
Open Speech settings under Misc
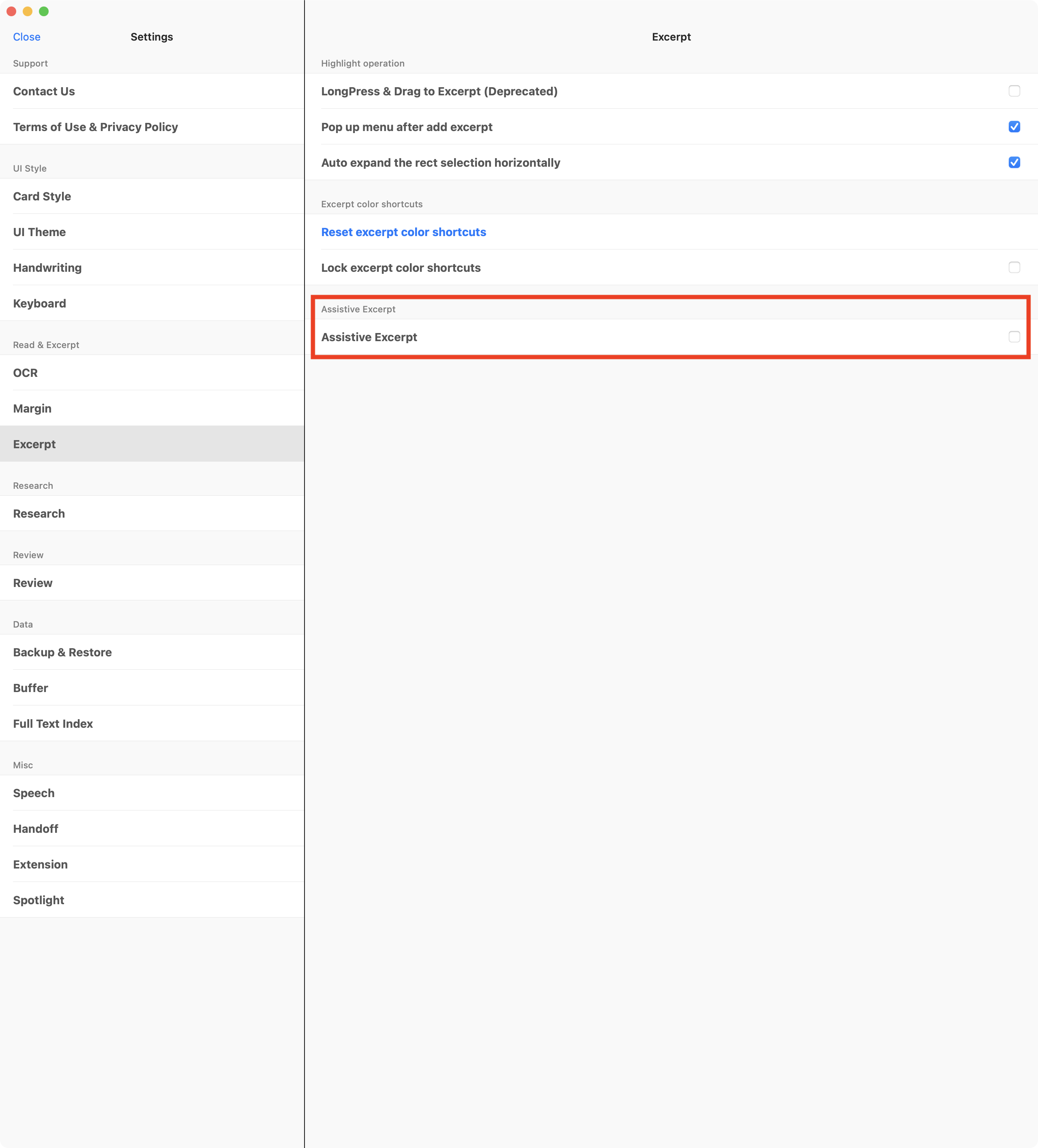tap(34, 793)
